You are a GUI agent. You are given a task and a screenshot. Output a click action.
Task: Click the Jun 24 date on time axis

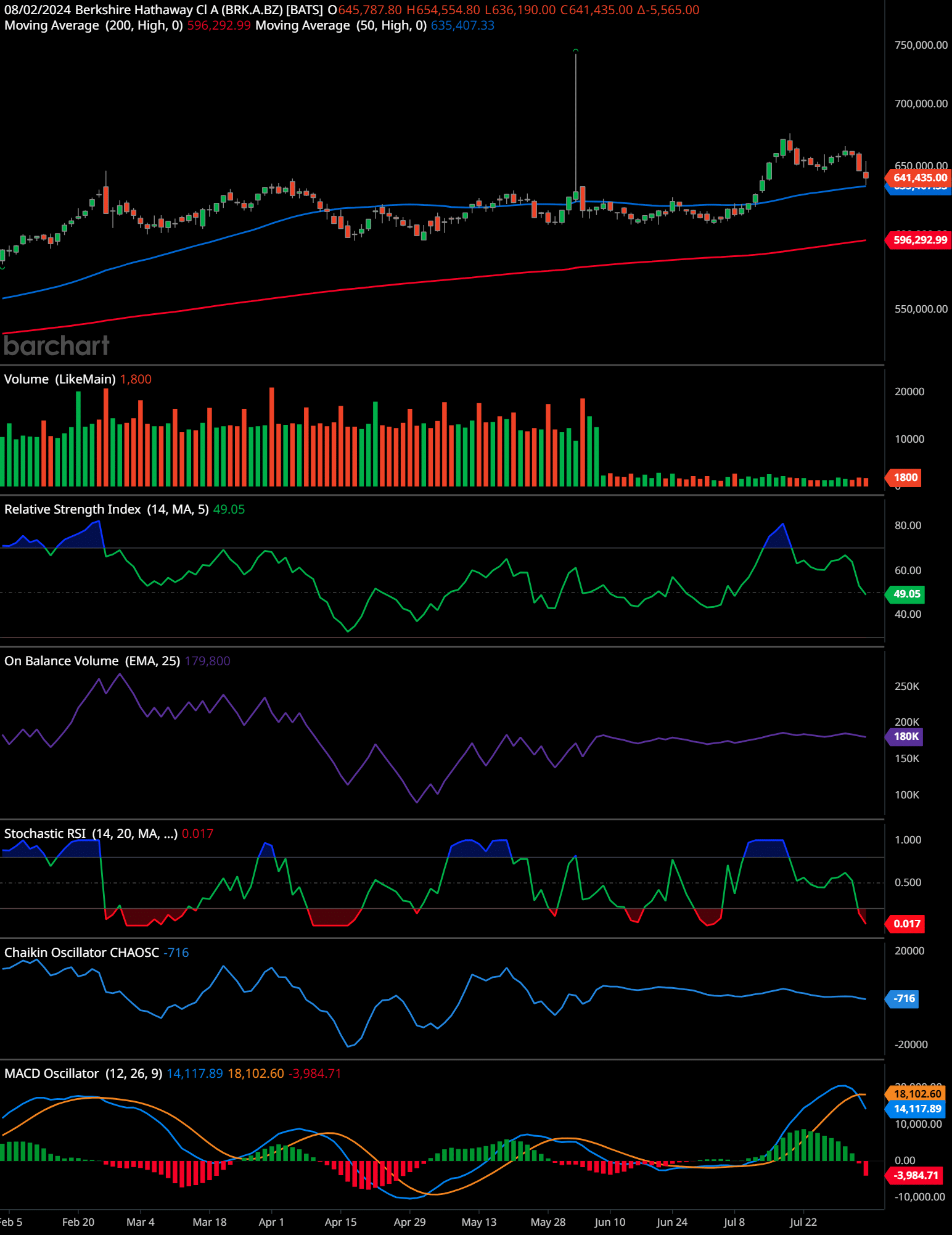coord(672,1222)
